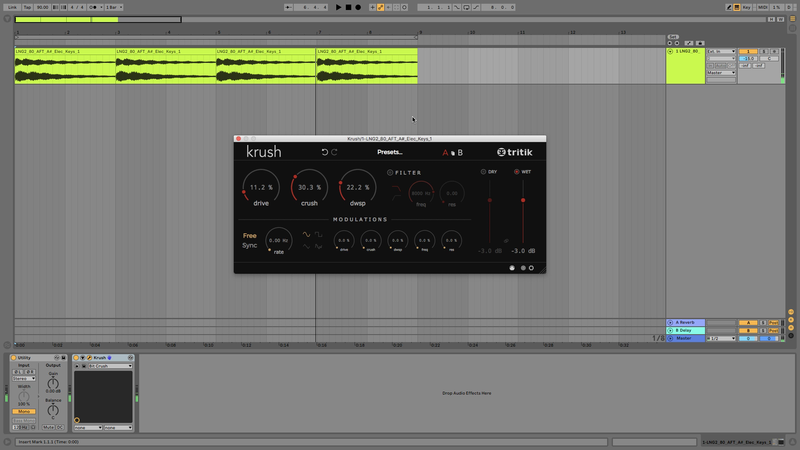Open the 1 Bar quantization dropdown
800x450 pixels.
[114, 7]
